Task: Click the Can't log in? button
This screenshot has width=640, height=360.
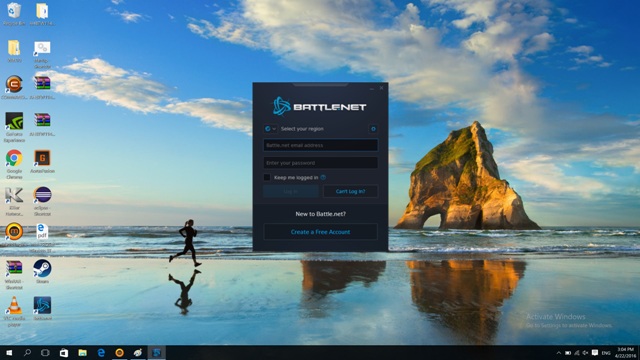Action: point(350,191)
